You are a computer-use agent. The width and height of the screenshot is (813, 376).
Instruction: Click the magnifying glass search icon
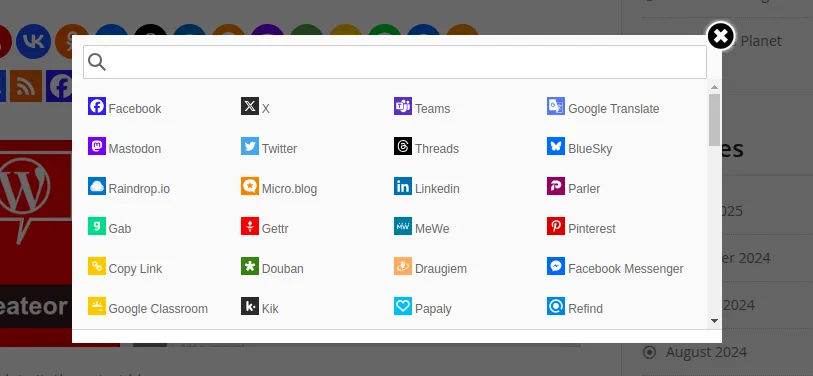(x=97, y=62)
